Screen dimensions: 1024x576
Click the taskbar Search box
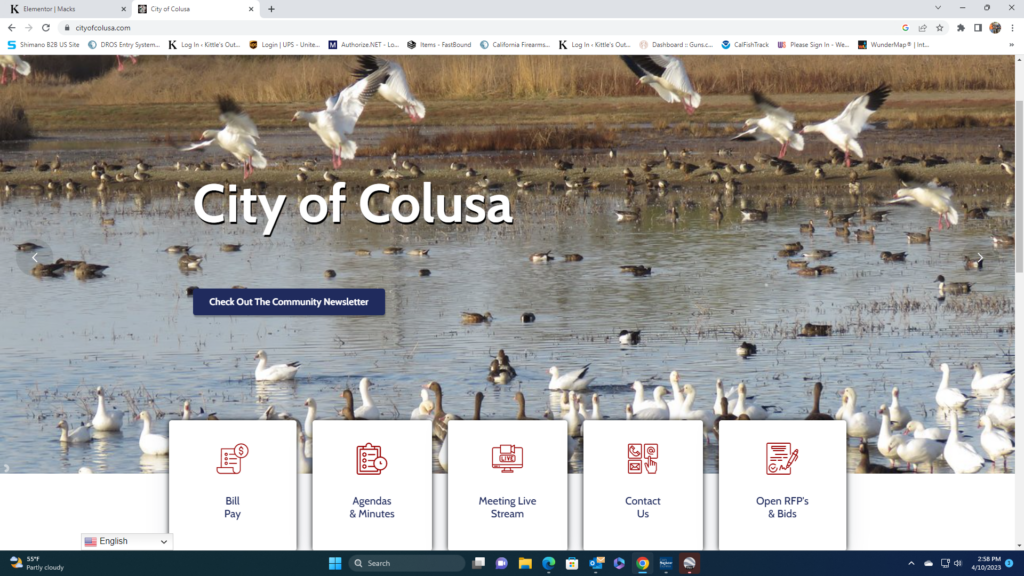click(406, 563)
